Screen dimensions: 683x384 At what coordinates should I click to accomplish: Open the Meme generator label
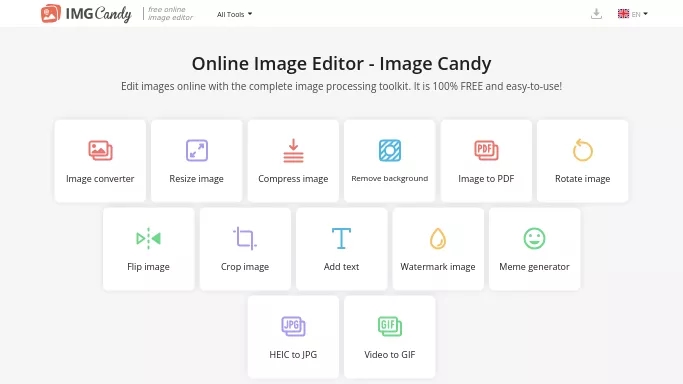(x=534, y=266)
